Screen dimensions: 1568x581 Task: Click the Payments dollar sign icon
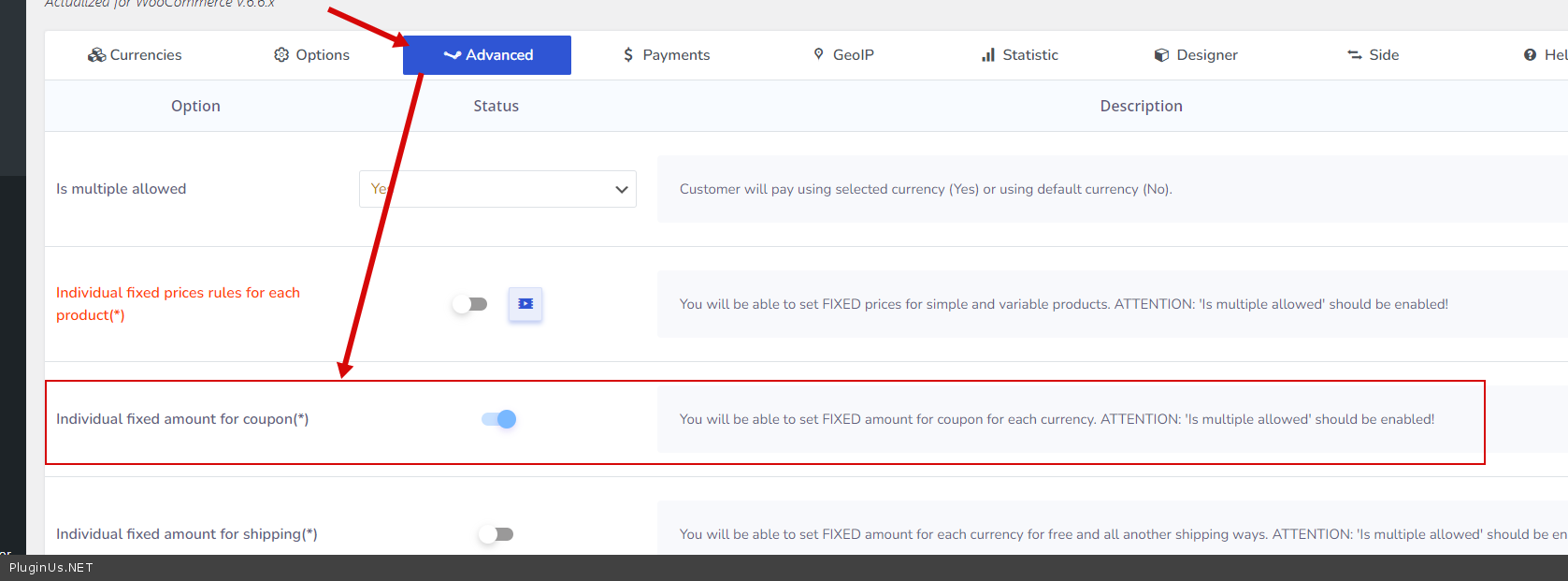628,55
